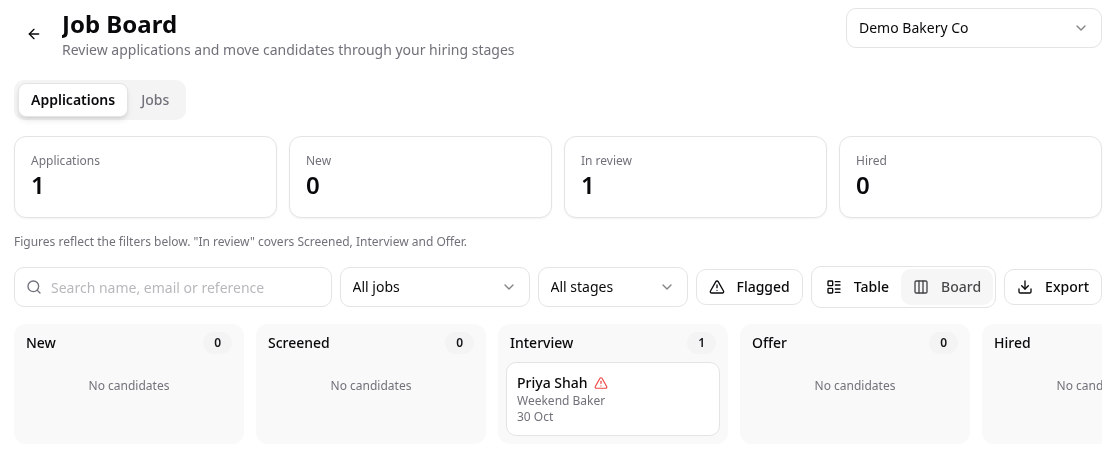1115x460 pixels.
Task: Click the New column header
Action: click(41, 343)
